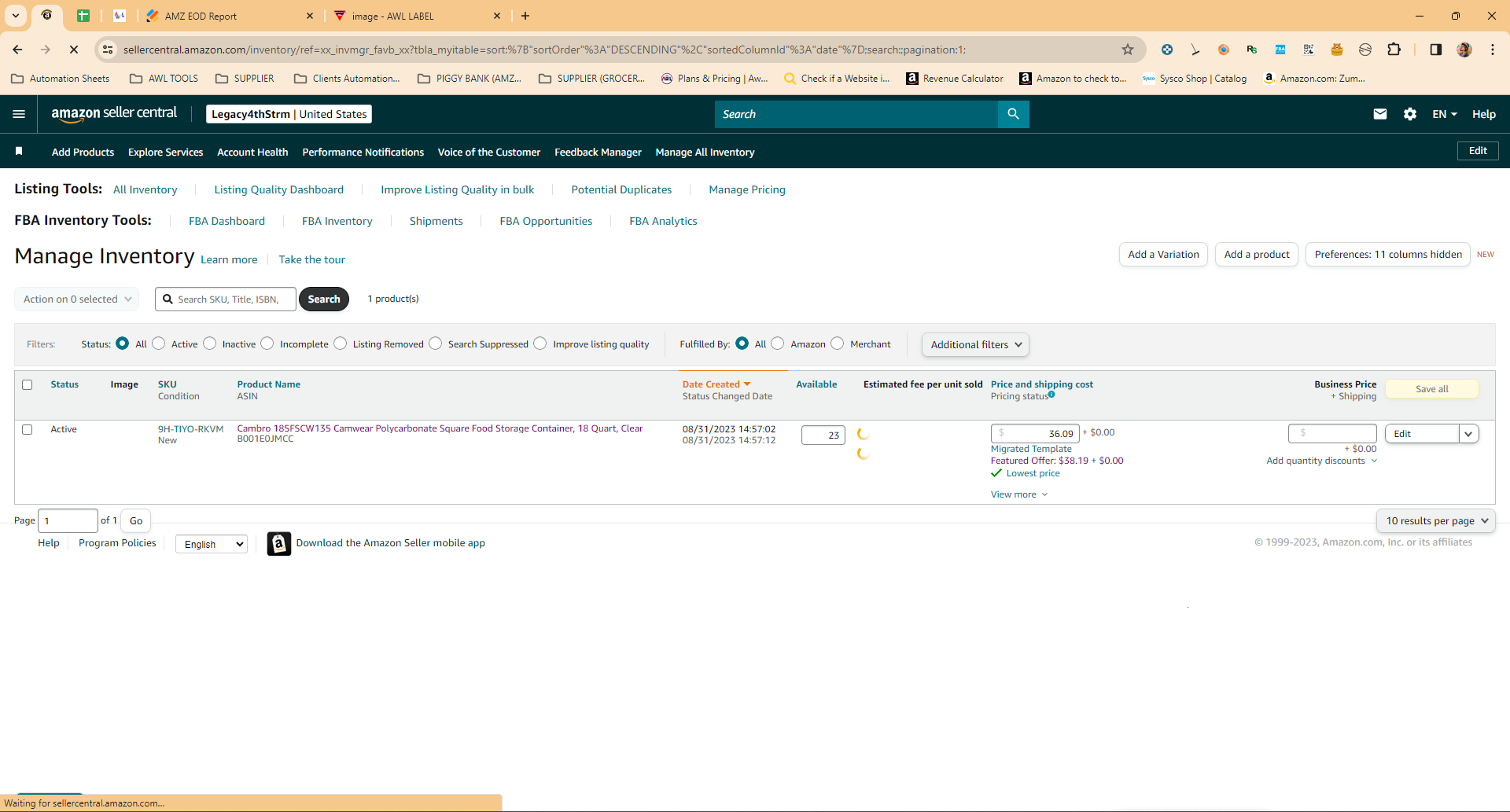Open the browser Extensions puzzle icon
The height and width of the screenshot is (812, 1510).
(x=1394, y=50)
